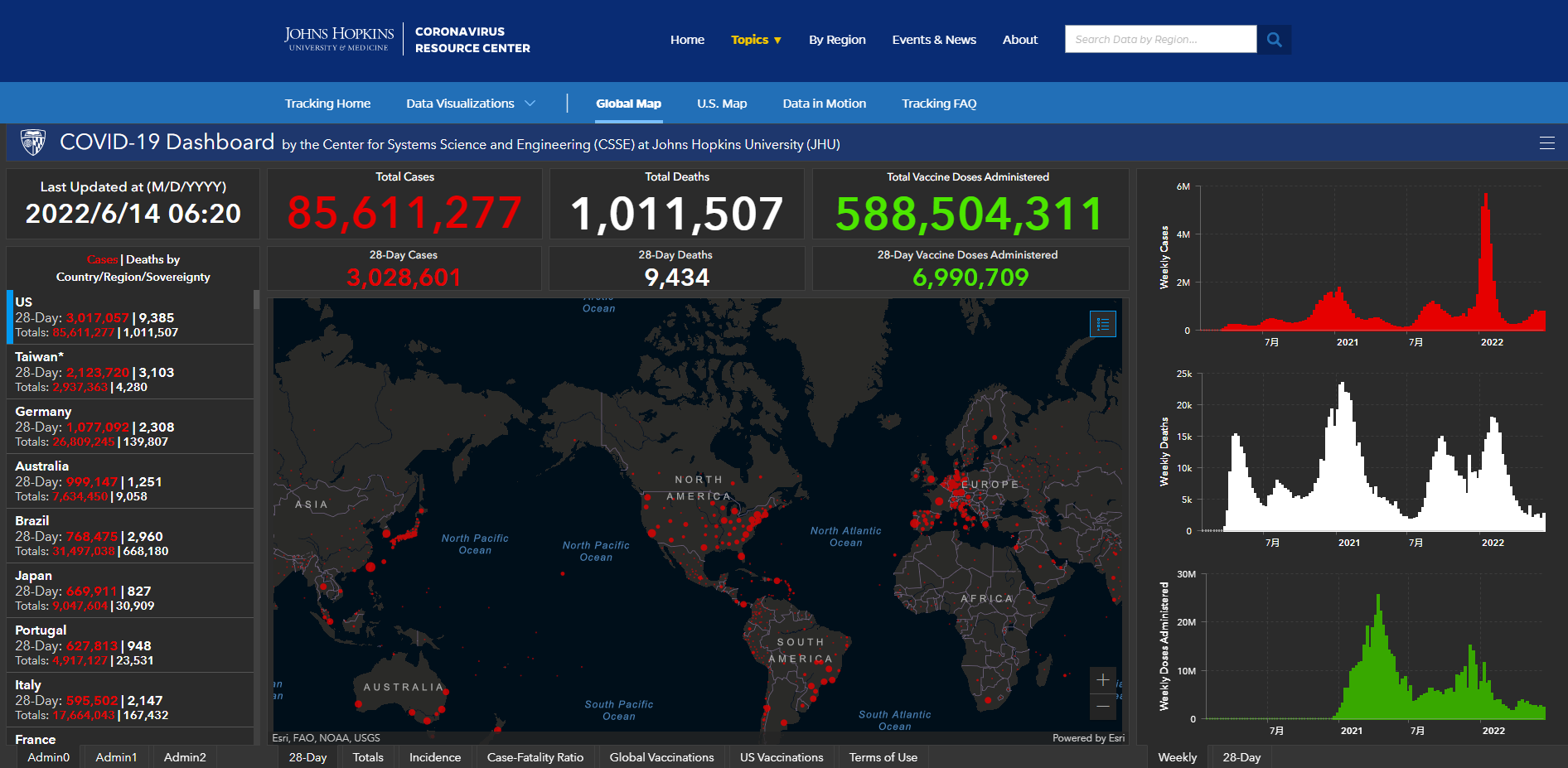Switch the list to Admin1 level
The image size is (1568, 768).
(x=116, y=757)
